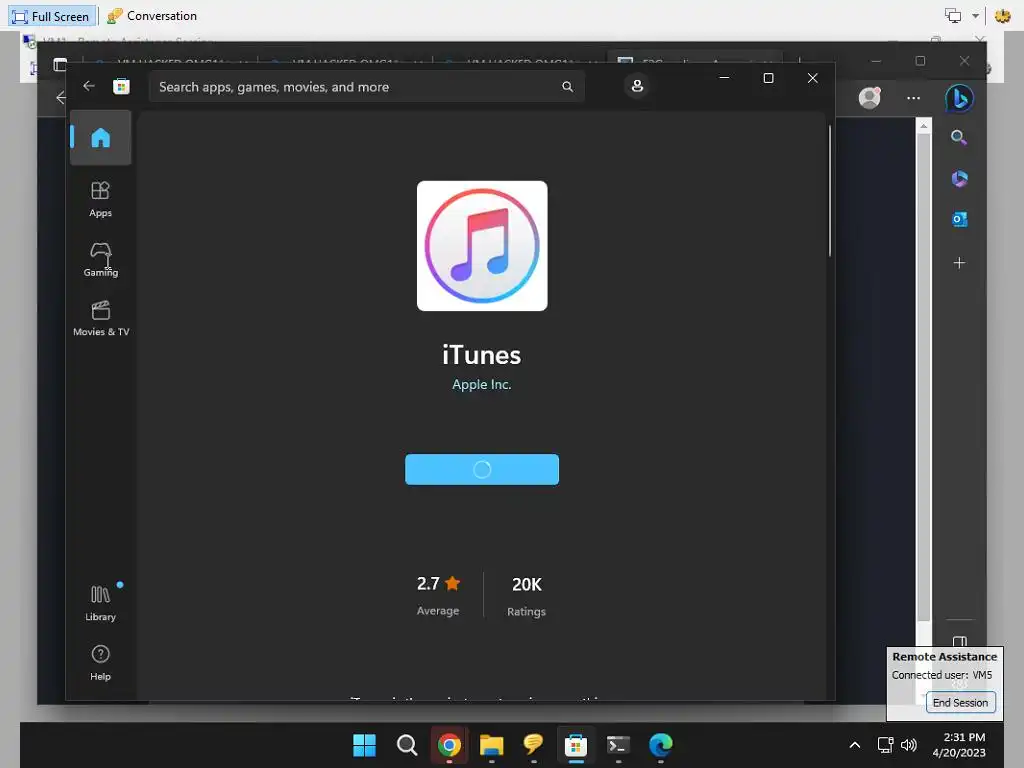The height and width of the screenshot is (768, 1024).
Task: Open the yellow chat app in taskbar
Action: click(x=534, y=744)
